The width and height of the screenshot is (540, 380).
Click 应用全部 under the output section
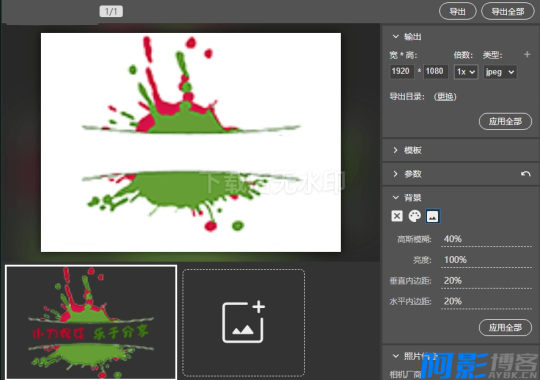tap(505, 121)
